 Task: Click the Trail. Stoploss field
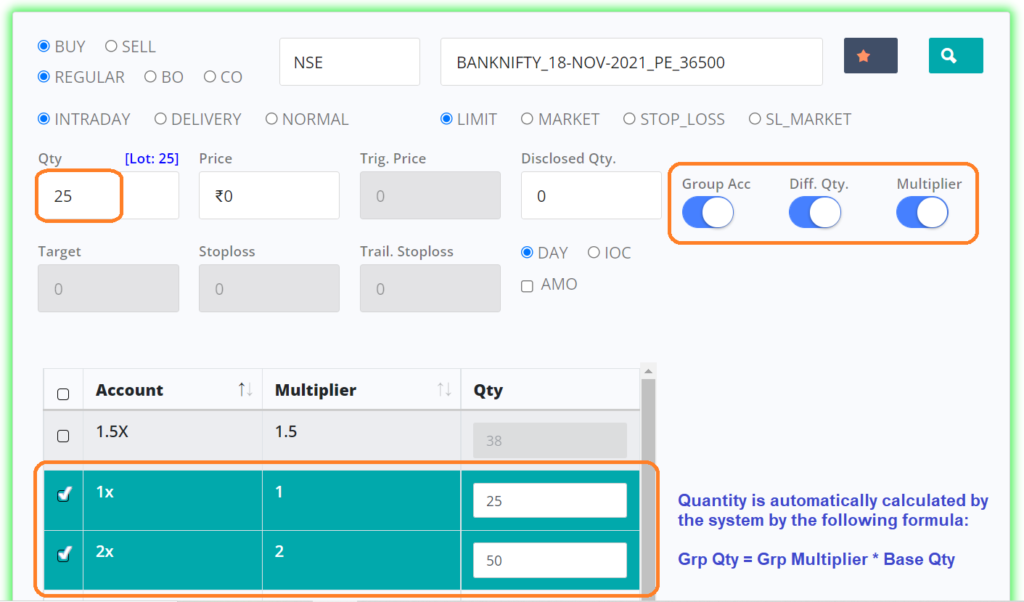[x=430, y=289]
